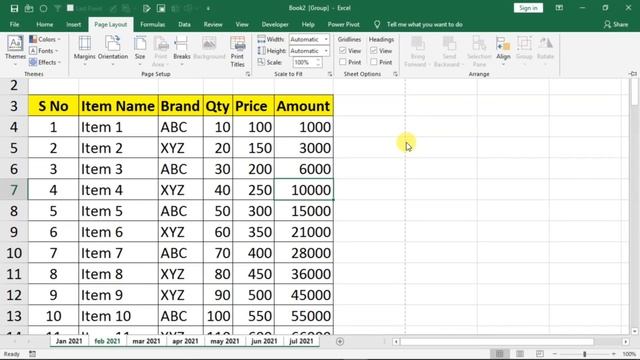Click the Rotate objects icon
640x360 pixels.
tap(545, 51)
